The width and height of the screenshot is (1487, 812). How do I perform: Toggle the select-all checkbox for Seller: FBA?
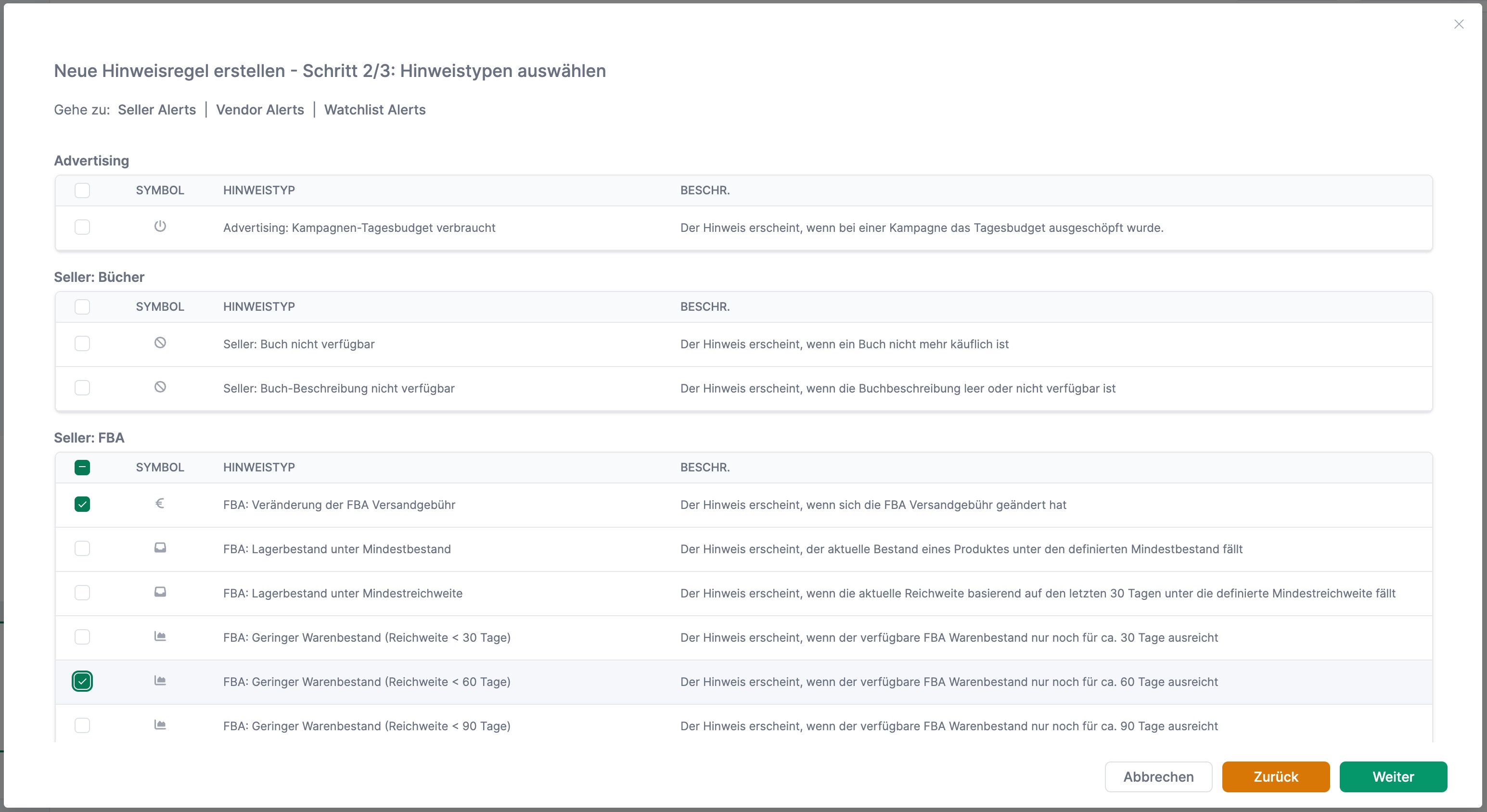pos(83,468)
